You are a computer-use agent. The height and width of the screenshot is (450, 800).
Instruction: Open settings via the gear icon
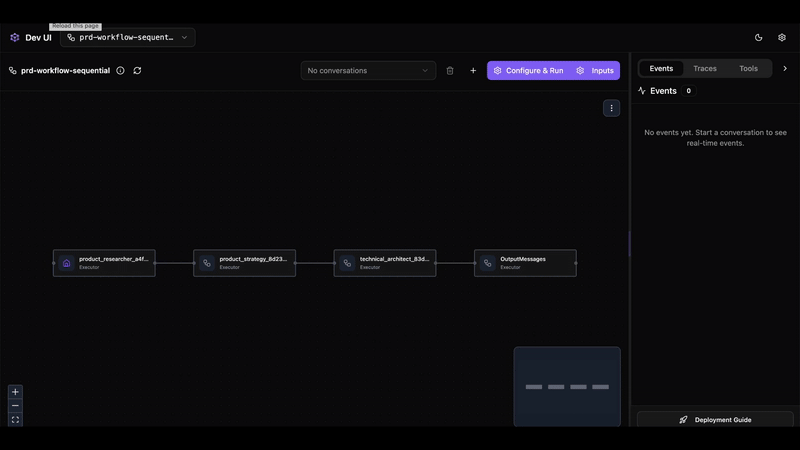(782, 37)
